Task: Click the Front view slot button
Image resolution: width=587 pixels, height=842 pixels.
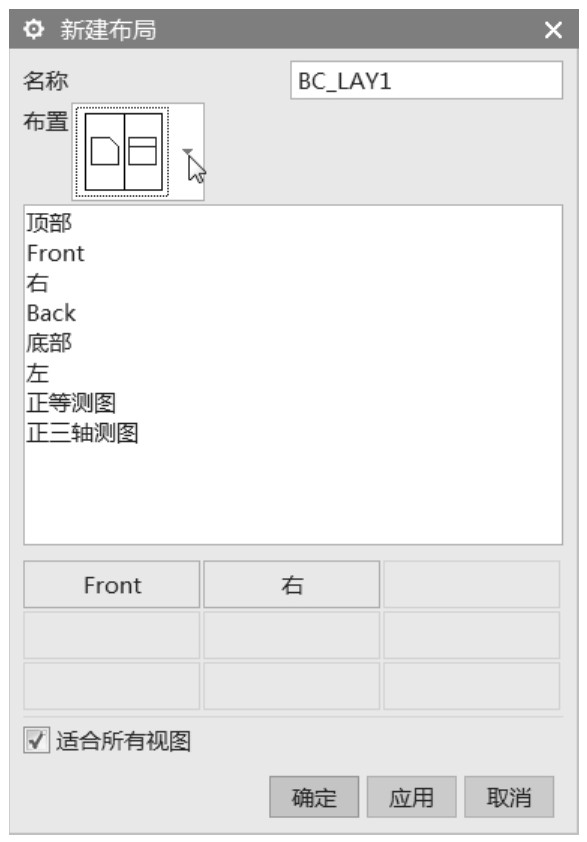Action: [112, 584]
